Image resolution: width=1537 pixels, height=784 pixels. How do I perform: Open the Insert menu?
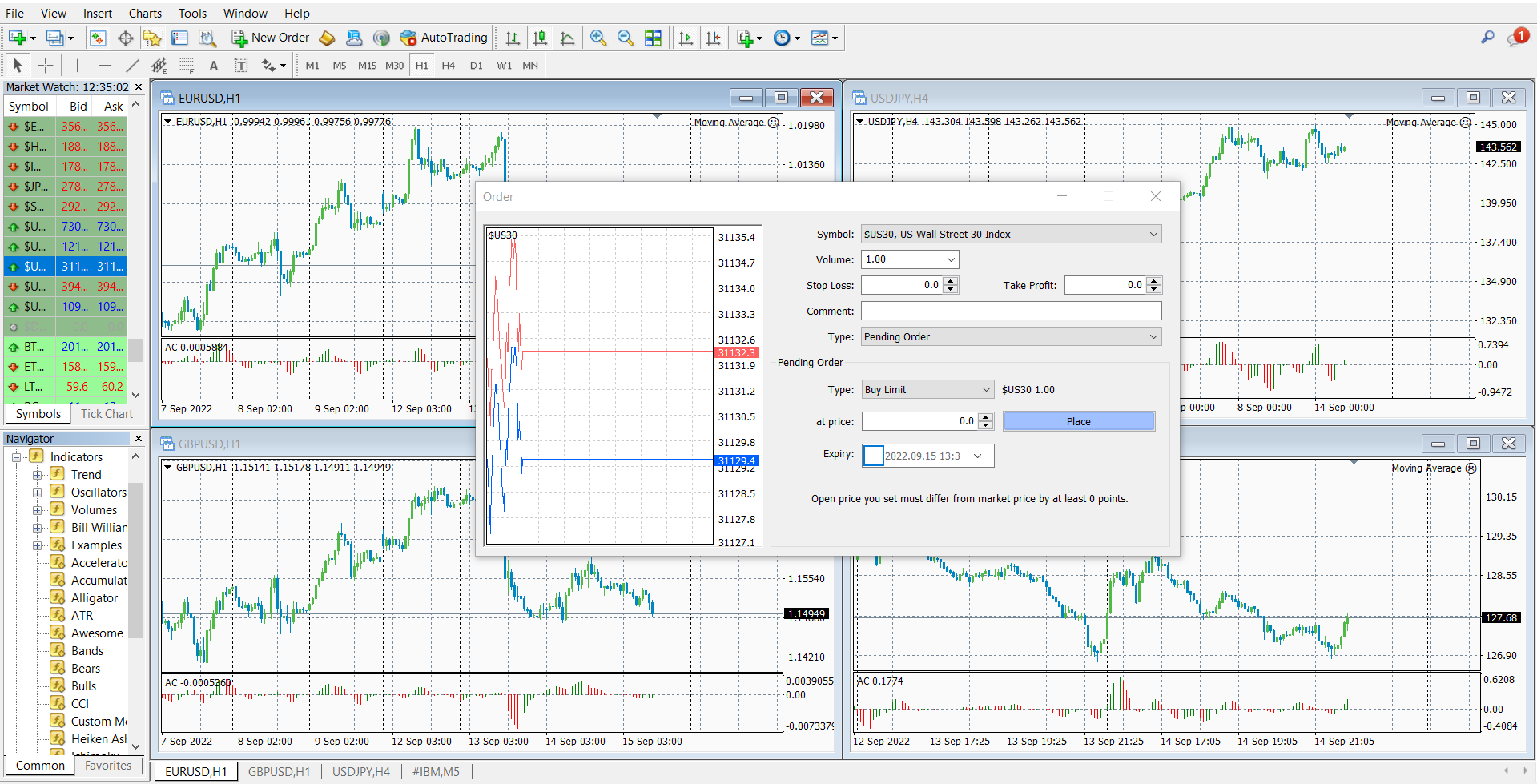coord(98,14)
